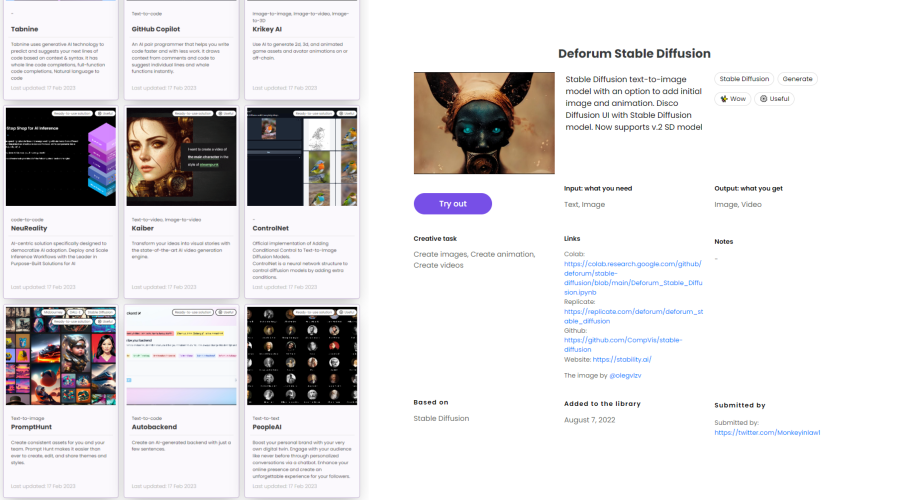Viewport: 898px width, 500px height.
Task: Click the Useful badge on the PromptHunt card
Action: pyautogui.click(x=105, y=321)
